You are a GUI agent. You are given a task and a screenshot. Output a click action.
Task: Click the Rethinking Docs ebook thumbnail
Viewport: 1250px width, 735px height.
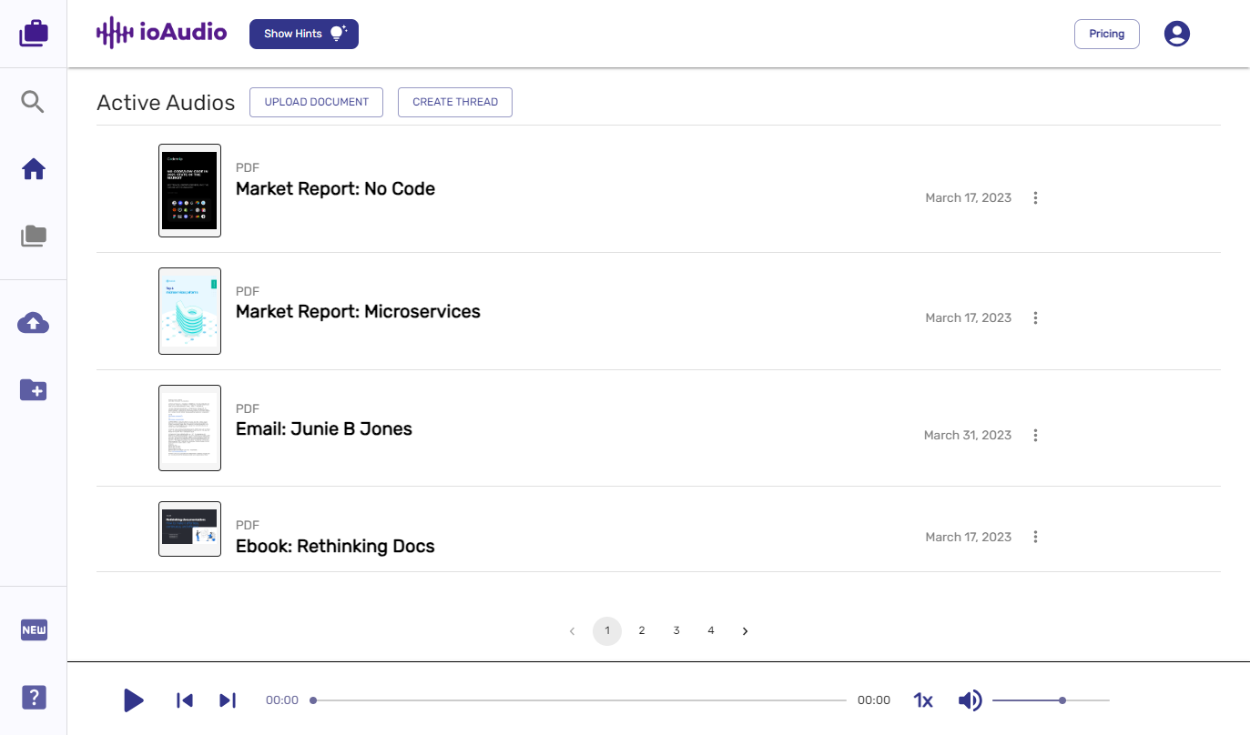(x=189, y=529)
